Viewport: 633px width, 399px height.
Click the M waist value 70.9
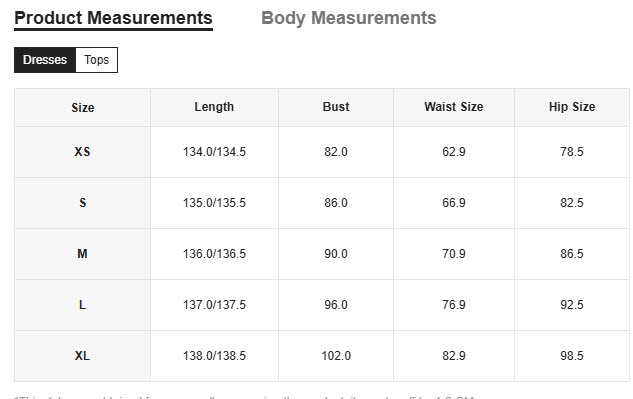(454, 254)
